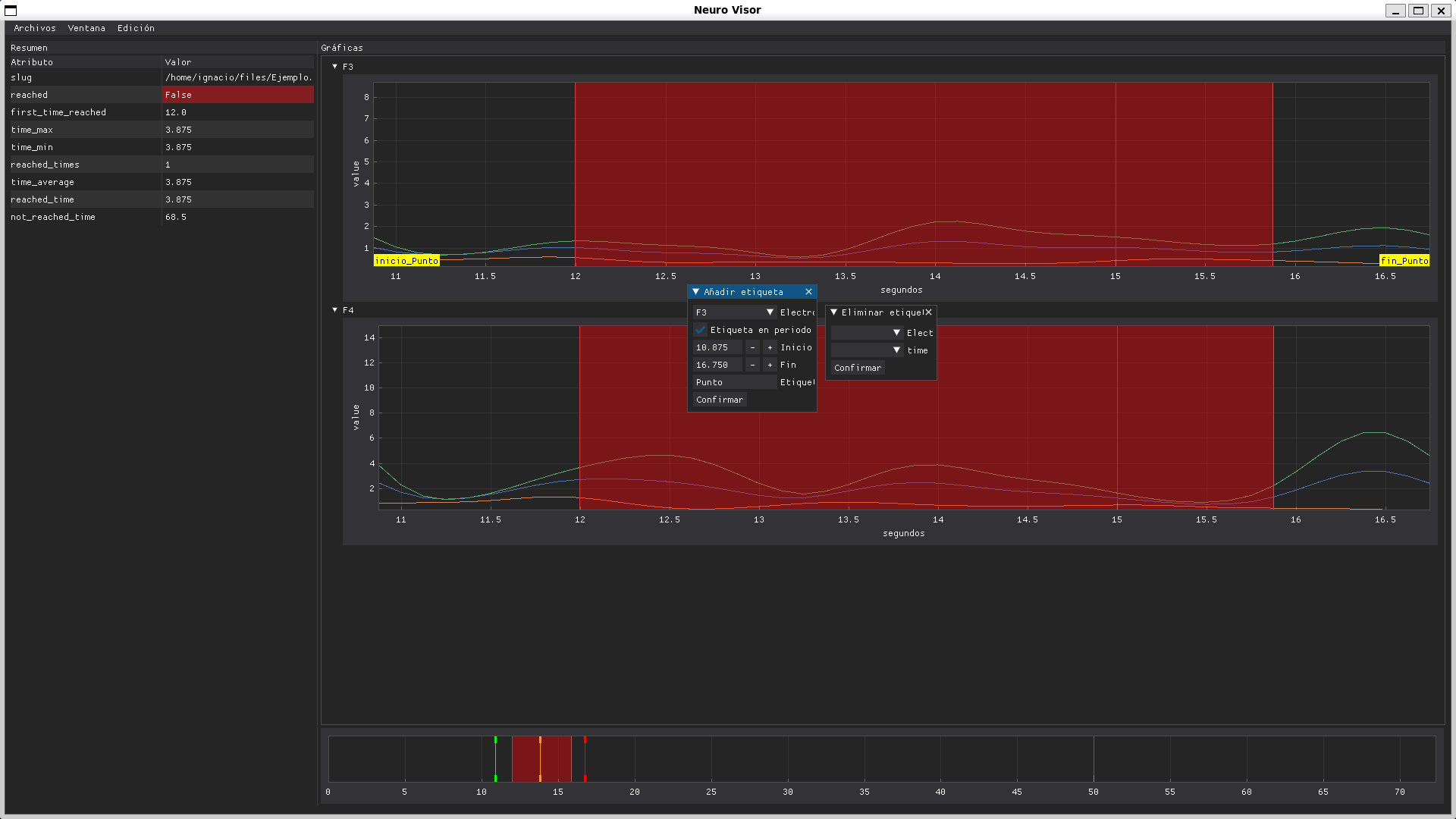The width and height of the screenshot is (1456, 819).
Task: Select the first_time_reached row
Action: click(x=161, y=112)
